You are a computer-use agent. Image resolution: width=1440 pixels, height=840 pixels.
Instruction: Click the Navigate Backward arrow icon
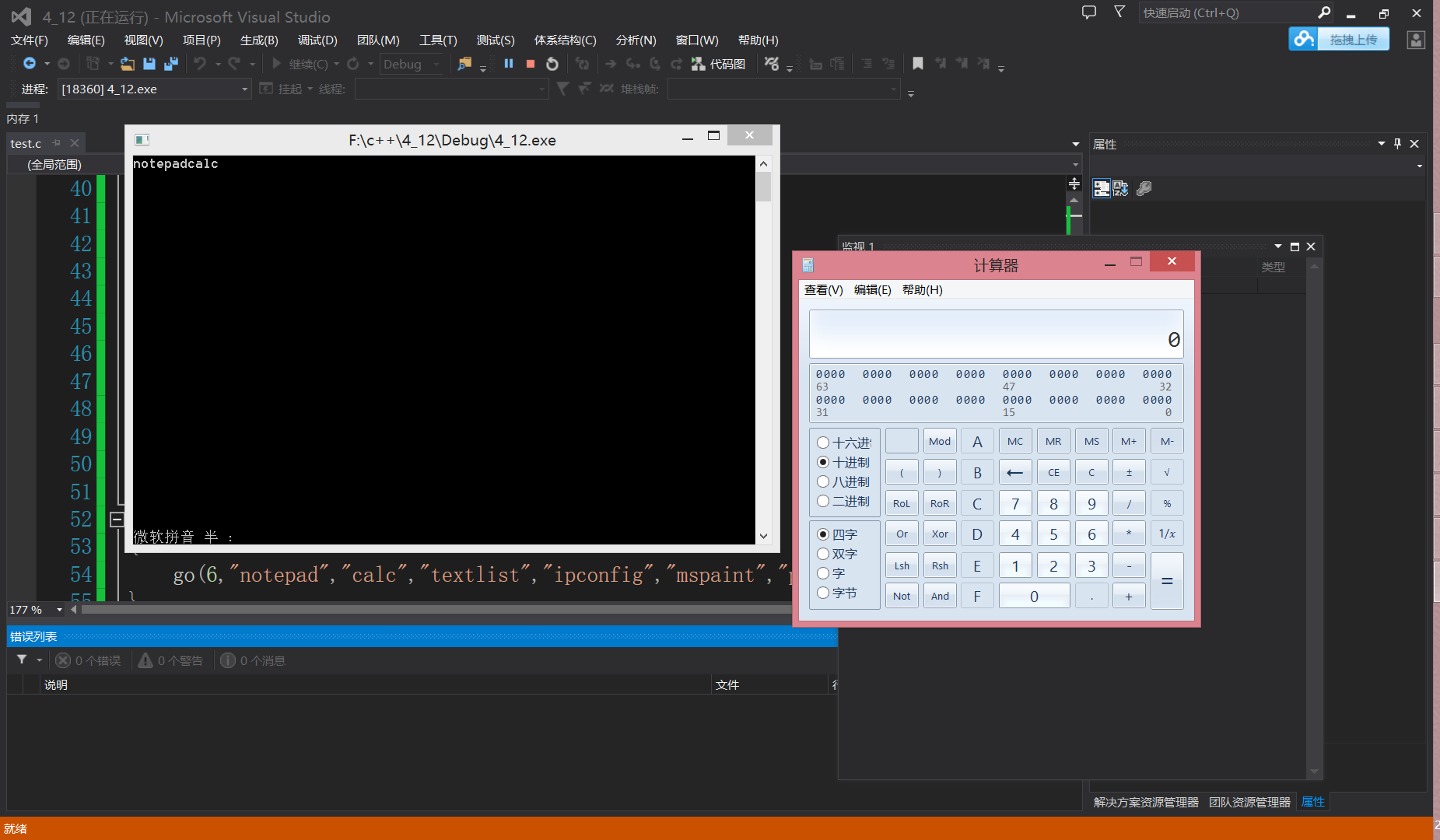coord(30,64)
